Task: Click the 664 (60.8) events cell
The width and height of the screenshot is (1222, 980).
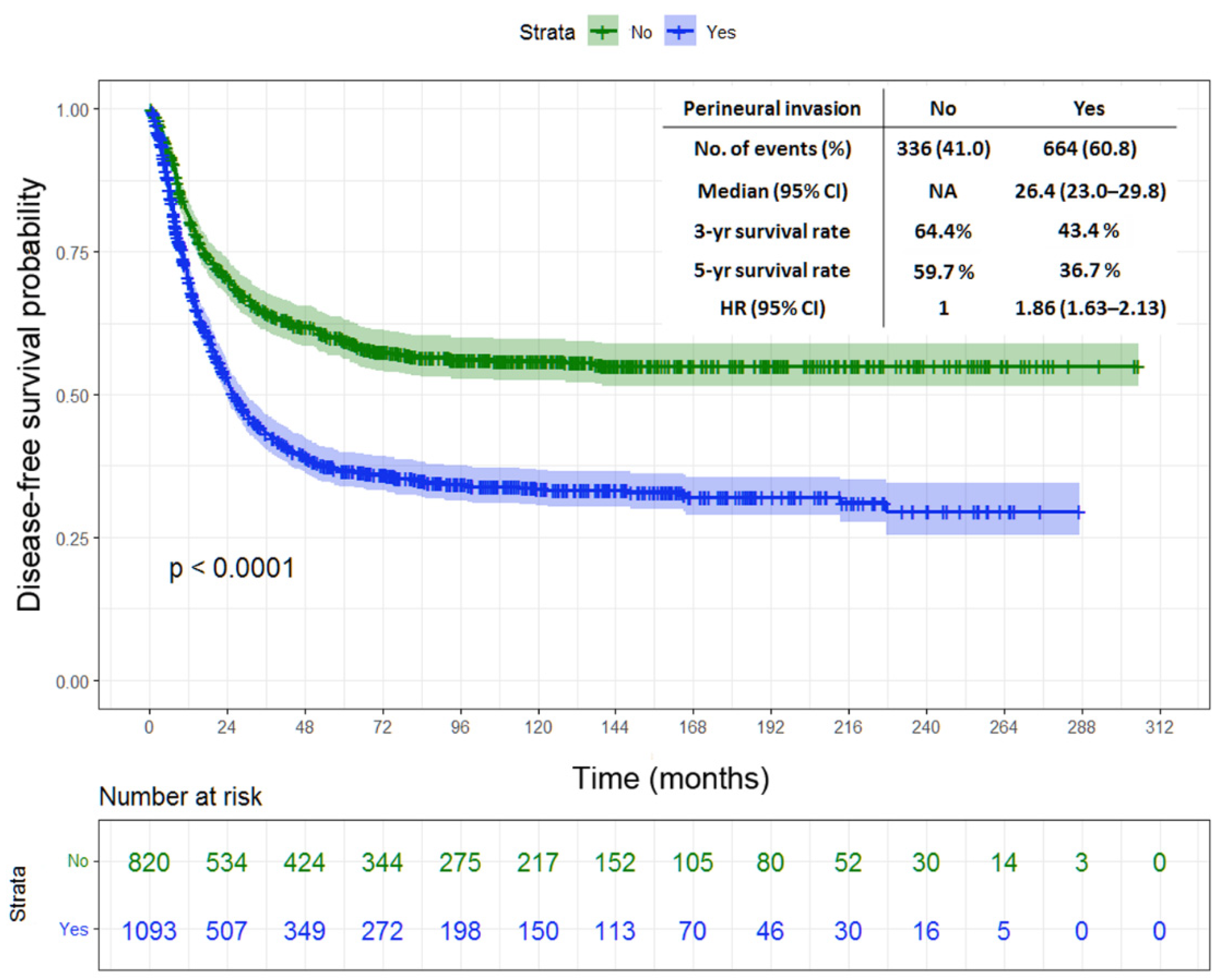Action: (x=1090, y=148)
